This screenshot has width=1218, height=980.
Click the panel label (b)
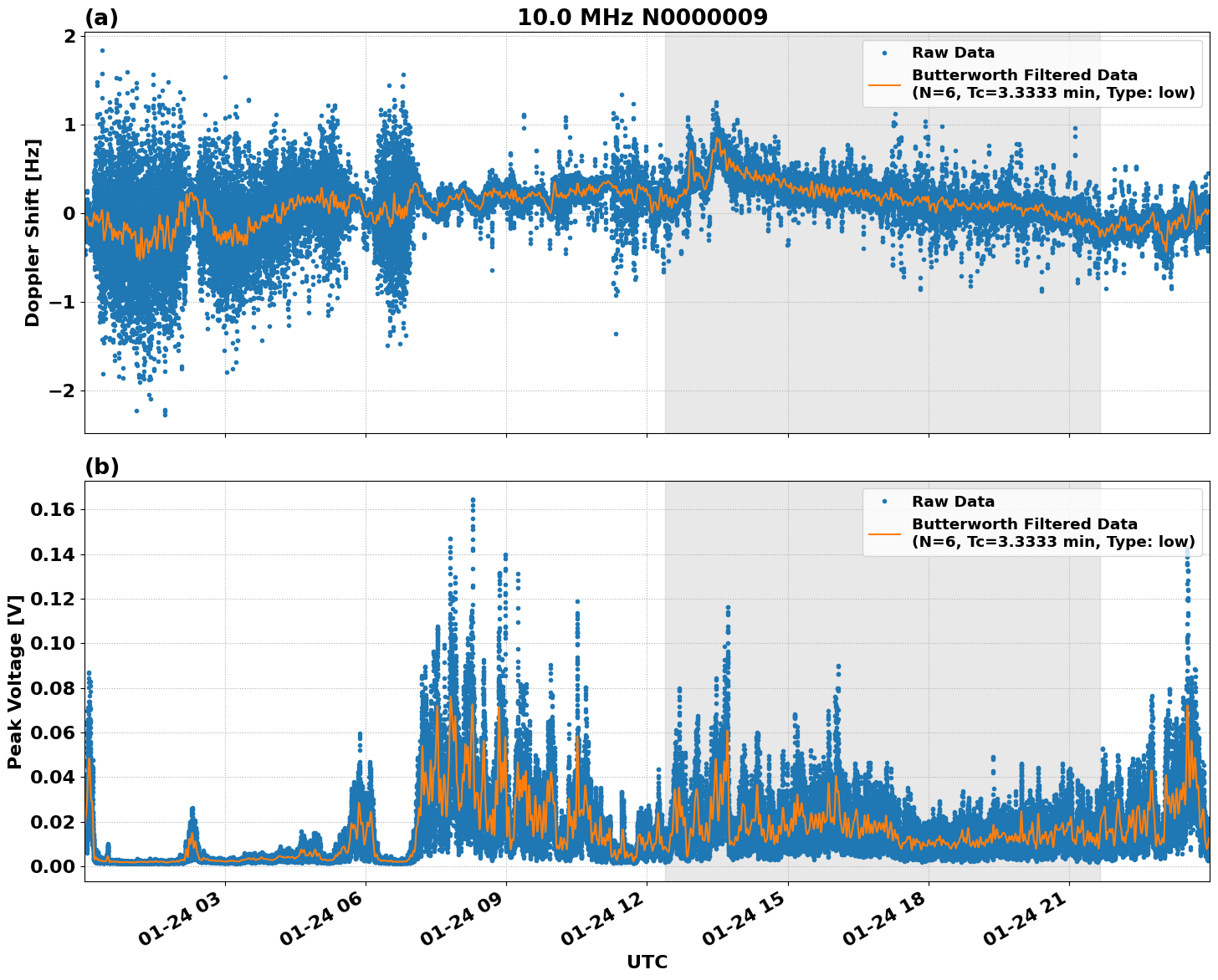click(x=102, y=467)
